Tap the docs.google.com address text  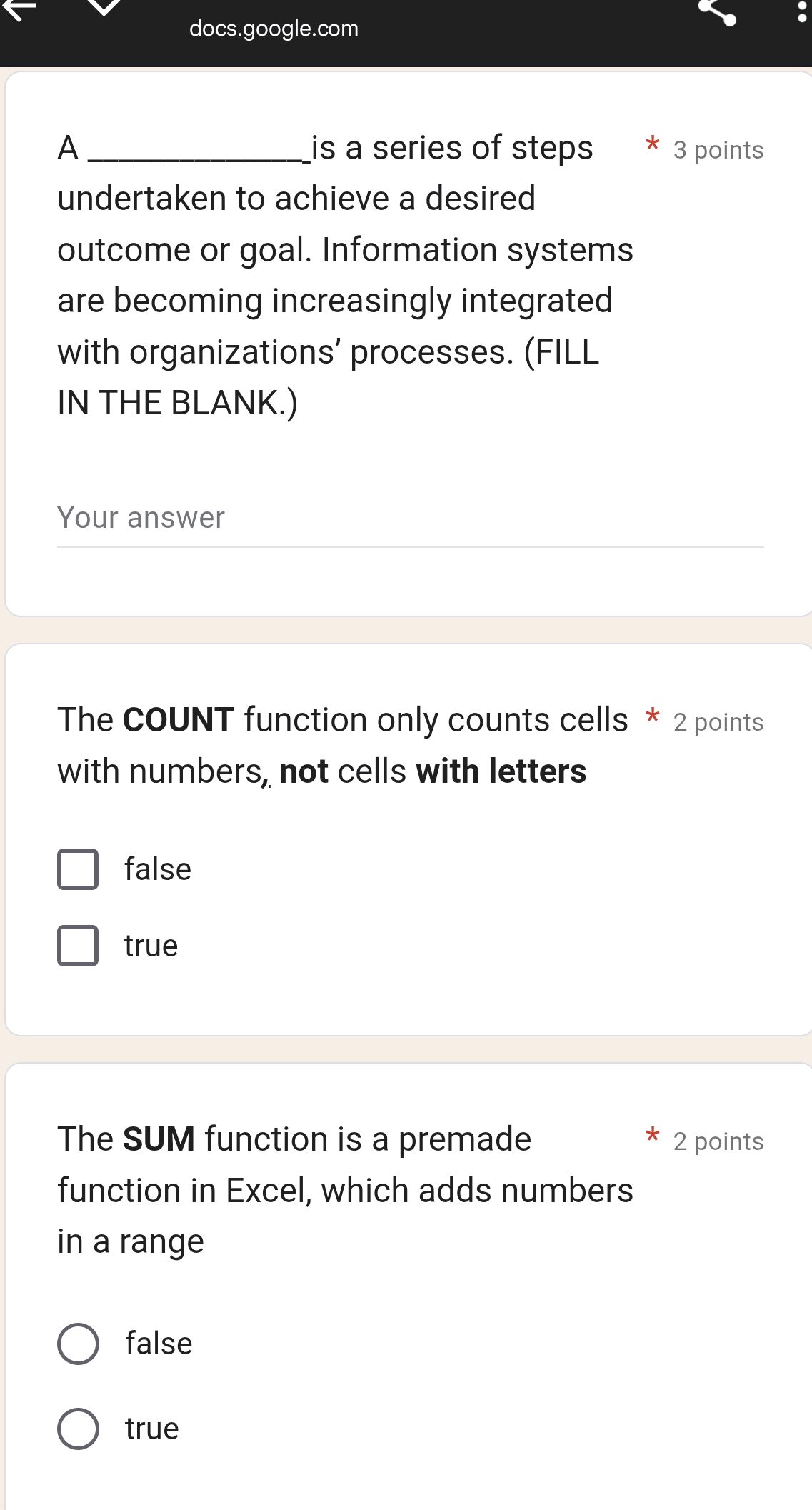click(x=274, y=29)
